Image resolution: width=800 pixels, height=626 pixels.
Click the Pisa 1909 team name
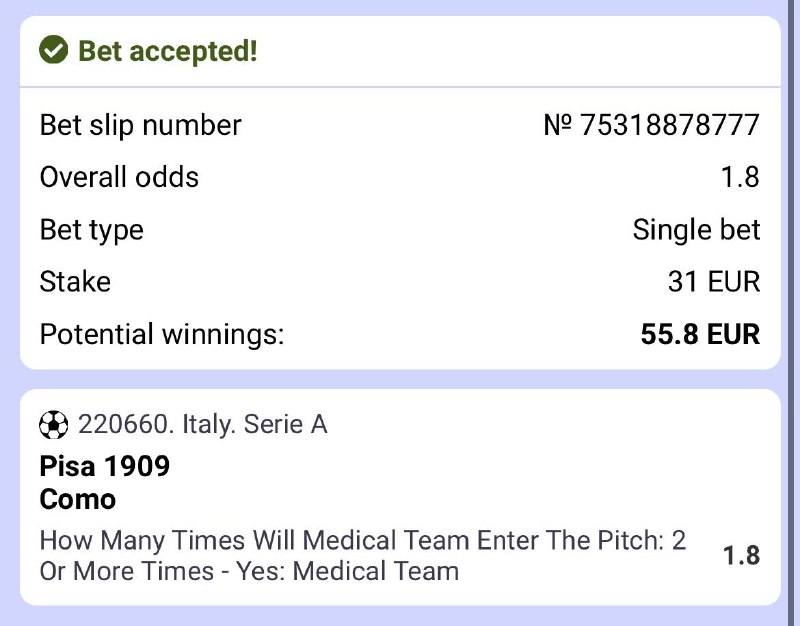(105, 466)
